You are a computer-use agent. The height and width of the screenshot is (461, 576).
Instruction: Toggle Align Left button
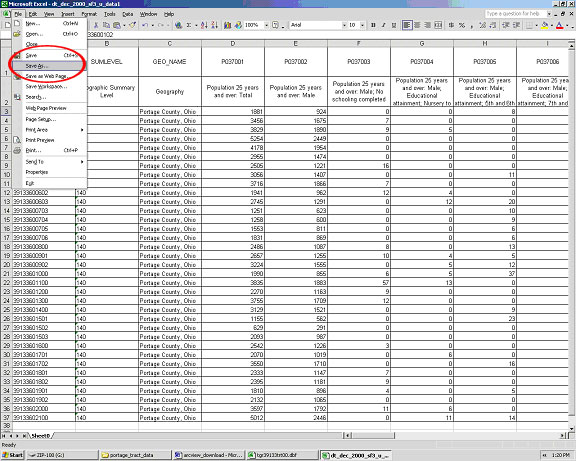click(407, 25)
